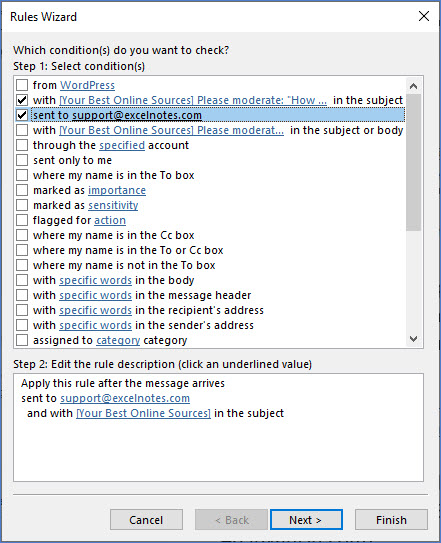
Task: Enable 'where my name is in the Cc box'
Action: [x=22, y=235]
